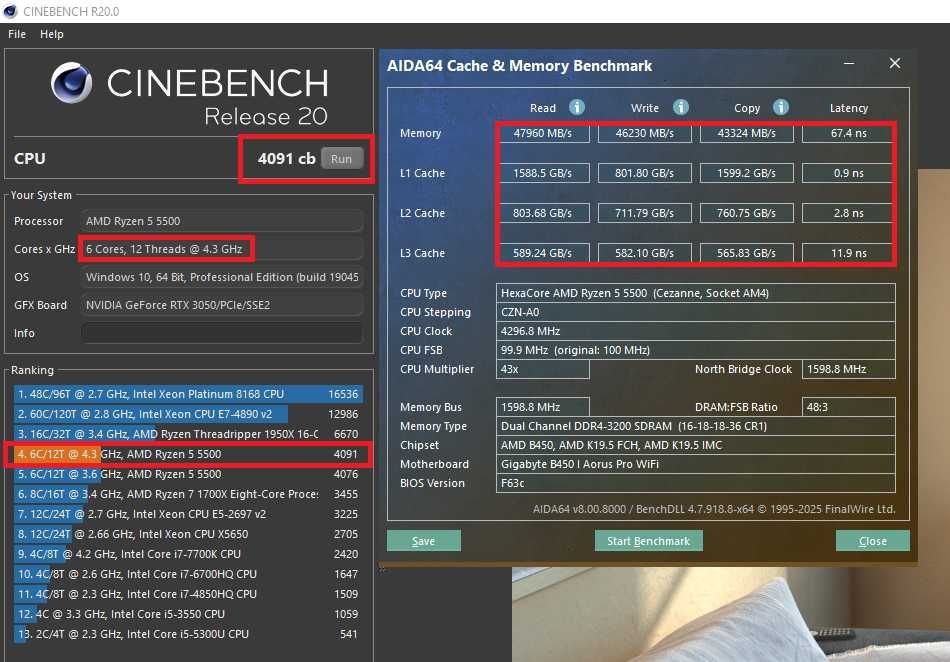Click Memory Type Dual Channel DDR4-3200 field
The width and height of the screenshot is (950, 662).
tap(696, 426)
